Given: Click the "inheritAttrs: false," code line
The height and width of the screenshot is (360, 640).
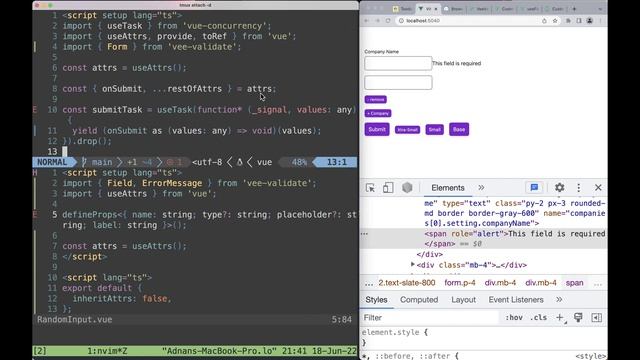Looking at the screenshot, I should tap(122, 299).
